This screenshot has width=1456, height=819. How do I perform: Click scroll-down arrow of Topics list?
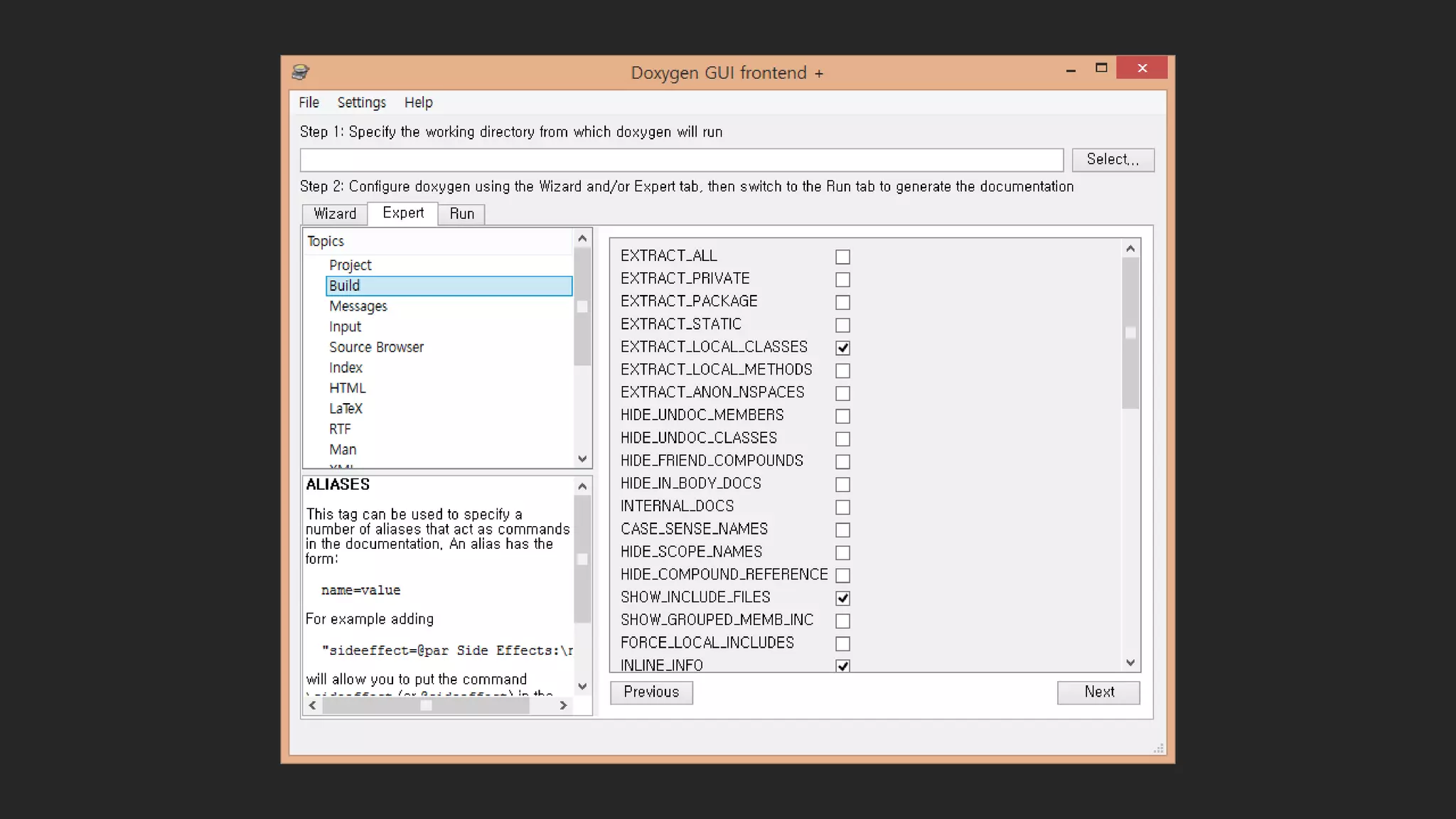582,459
